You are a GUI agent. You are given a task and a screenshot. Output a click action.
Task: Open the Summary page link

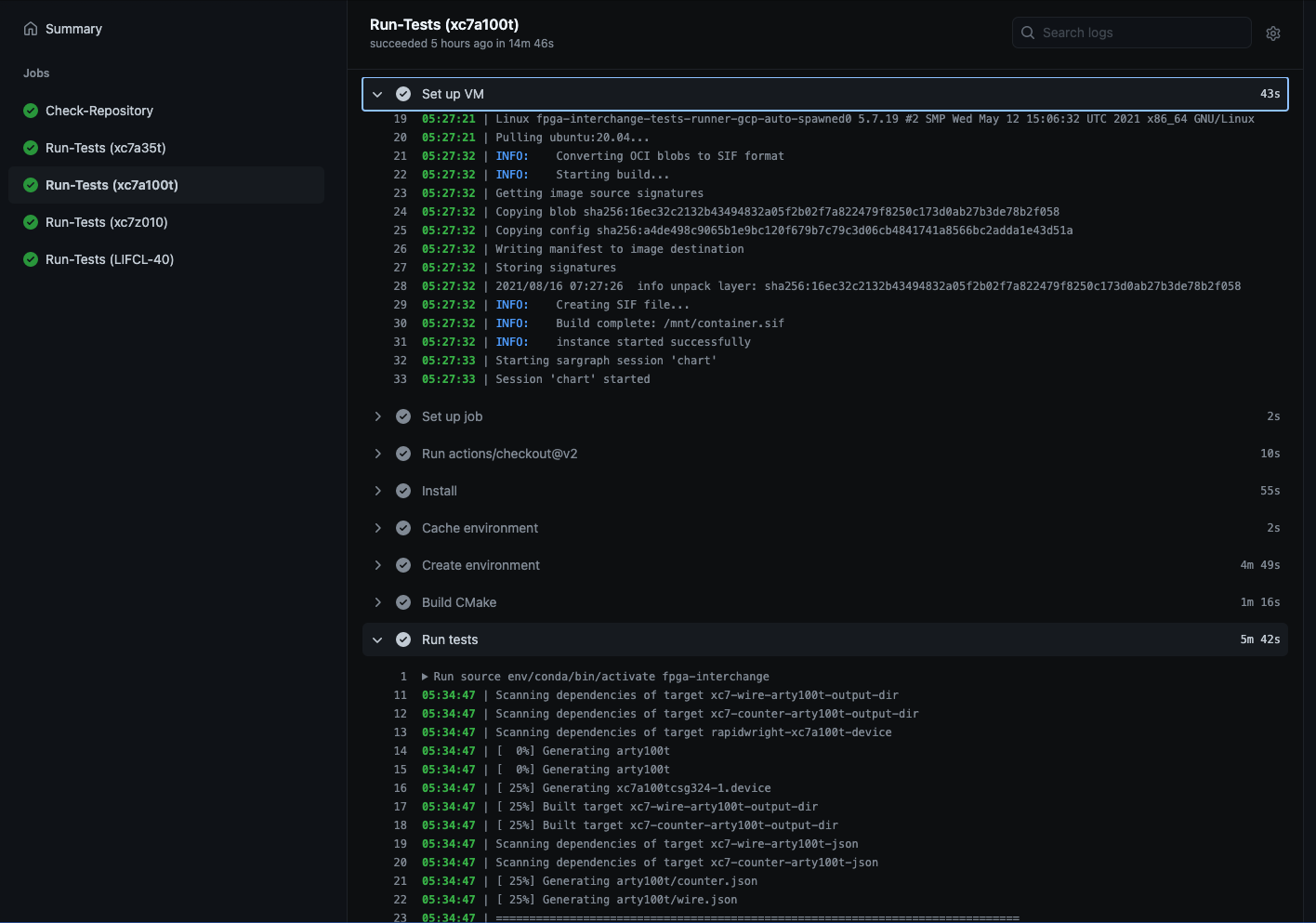(73, 29)
